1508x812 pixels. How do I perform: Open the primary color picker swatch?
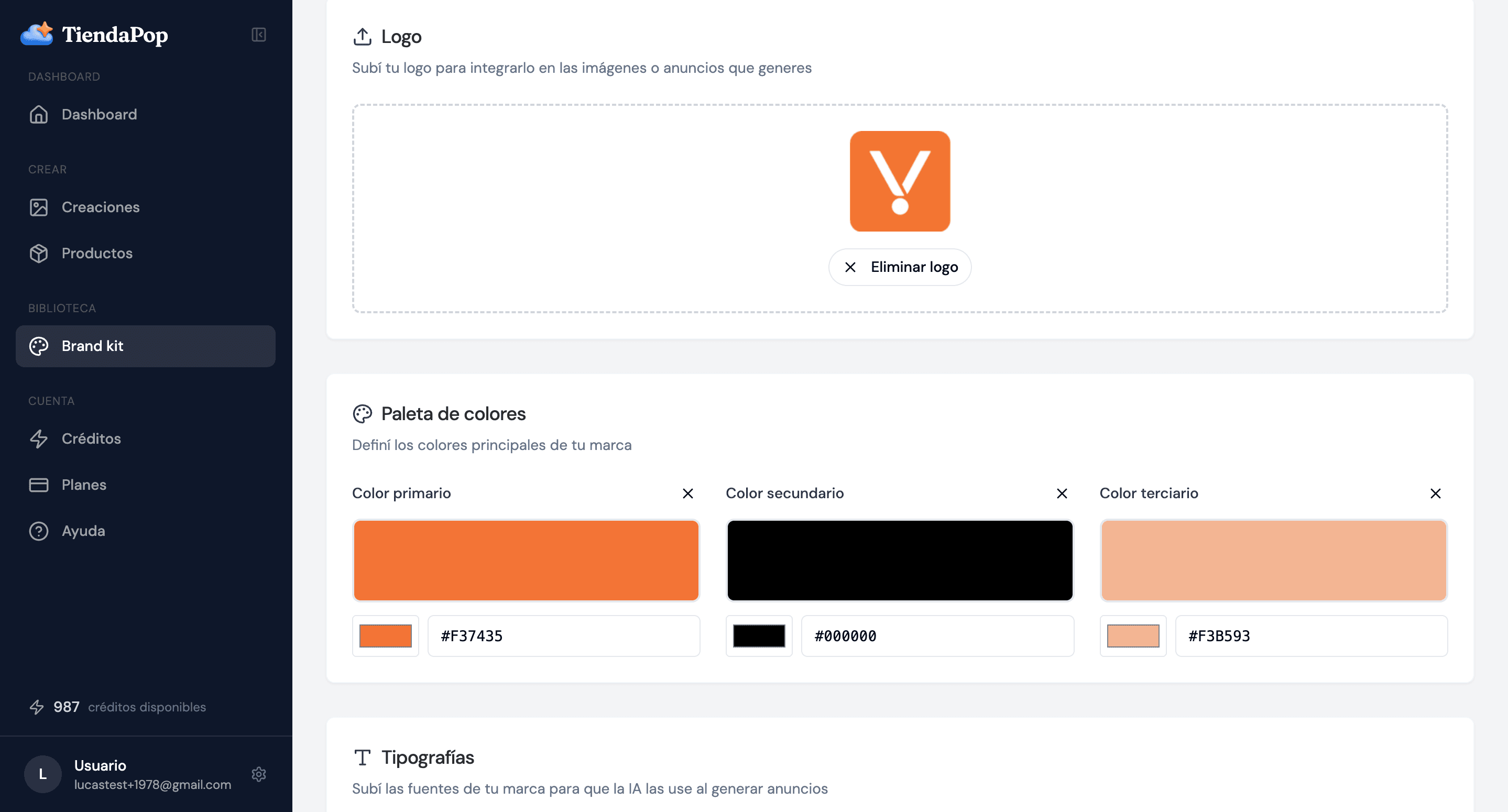(x=385, y=636)
